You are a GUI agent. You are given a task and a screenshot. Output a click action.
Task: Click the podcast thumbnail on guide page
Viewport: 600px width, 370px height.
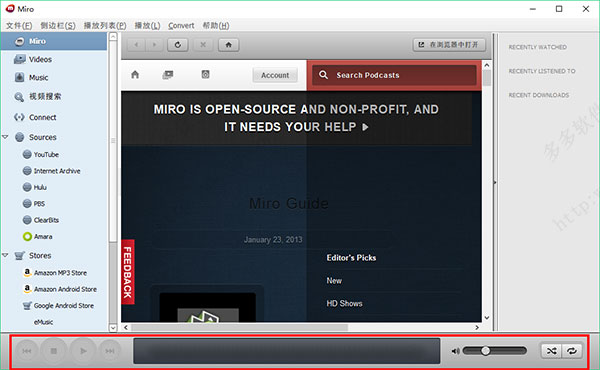[x=208, y=307]
